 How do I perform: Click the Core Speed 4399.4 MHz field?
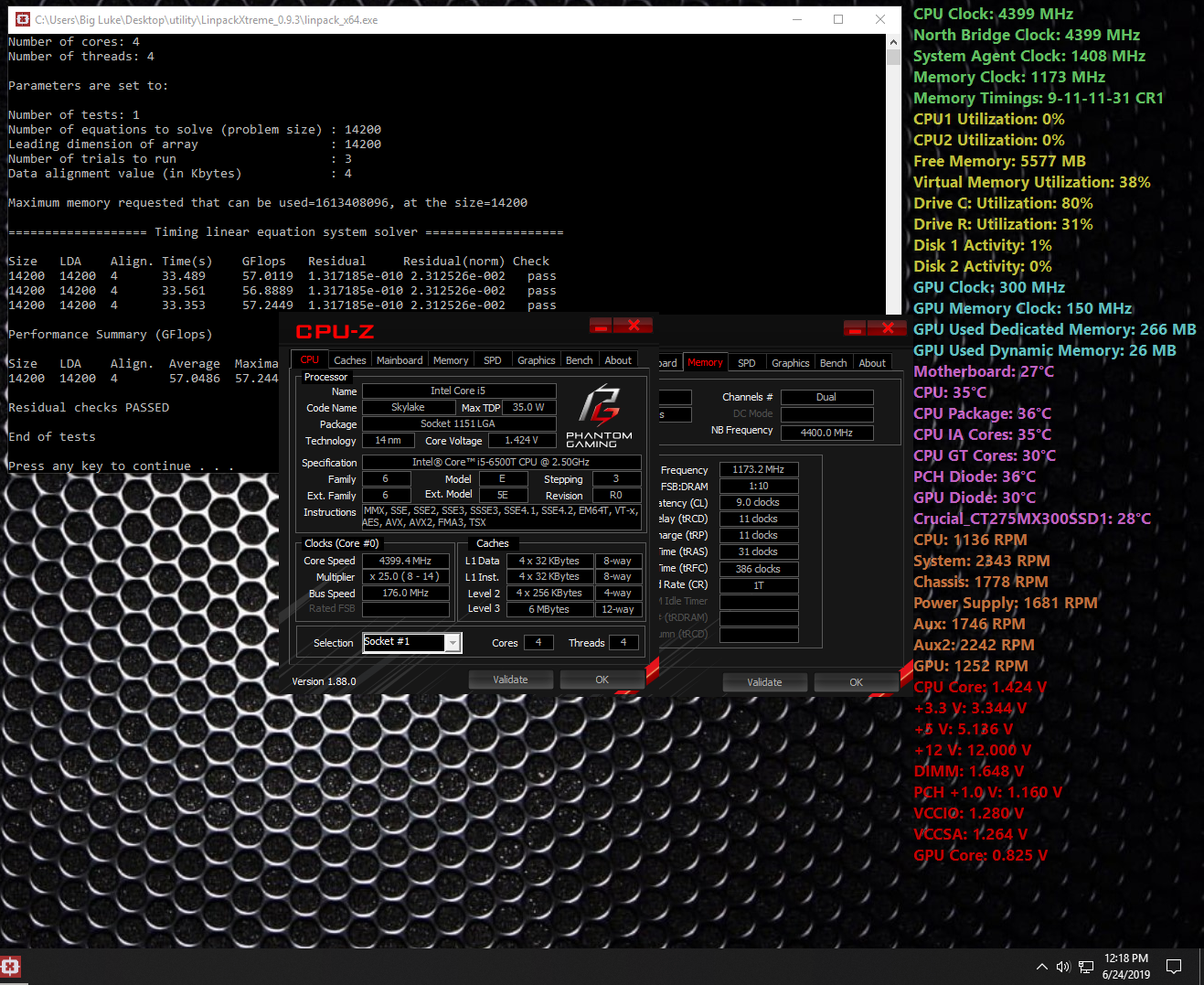[406, 561]
